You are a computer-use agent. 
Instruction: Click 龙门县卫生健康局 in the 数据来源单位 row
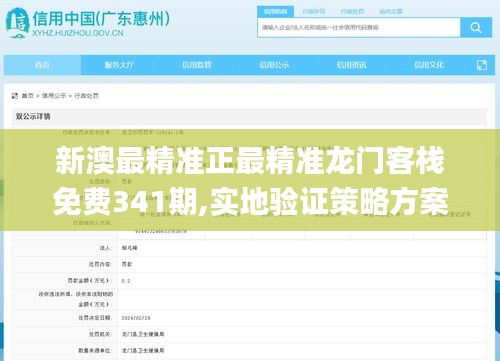tap(143, 351)
